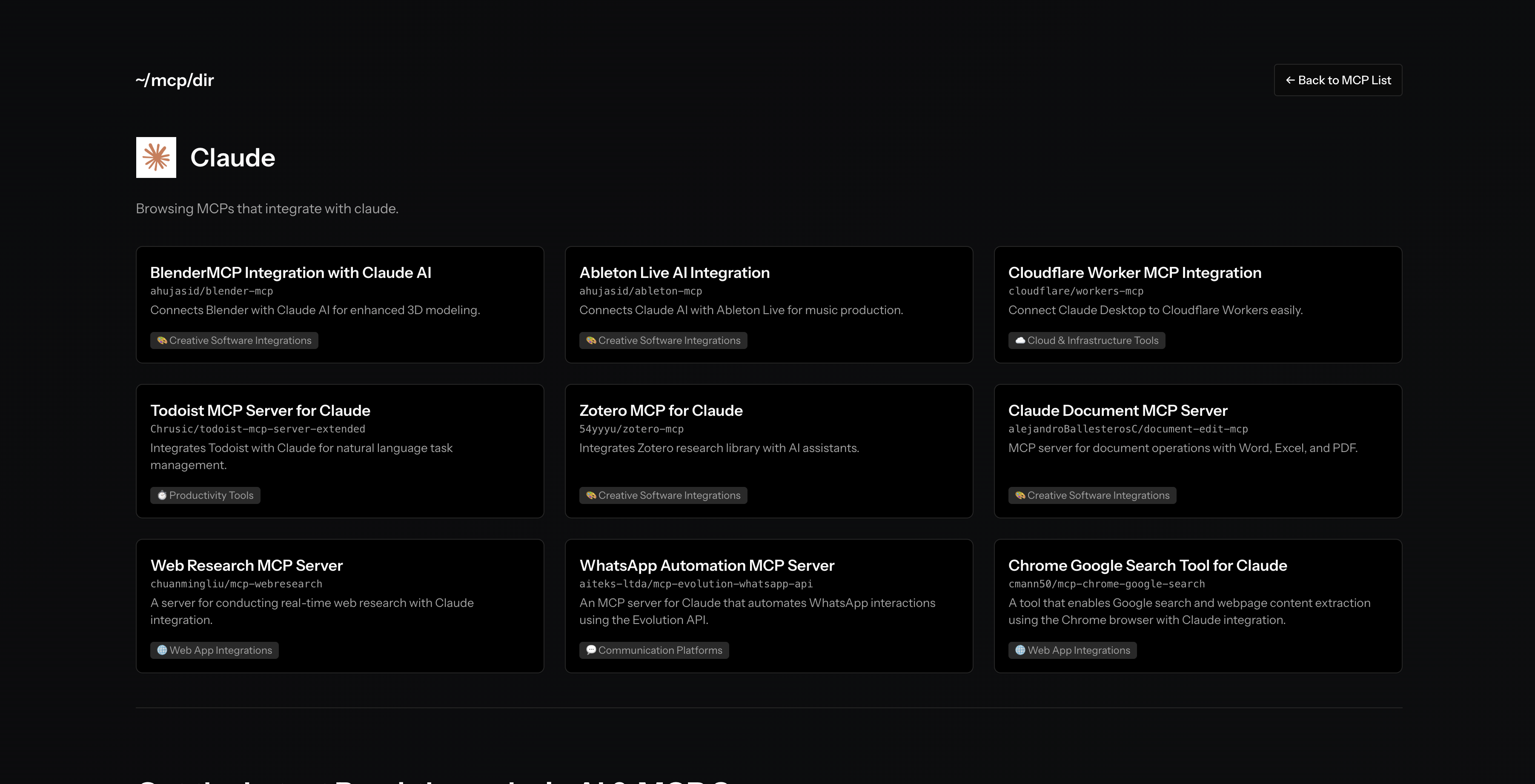Open Zotero MCP for Claude card

click(x=660, y=410)
